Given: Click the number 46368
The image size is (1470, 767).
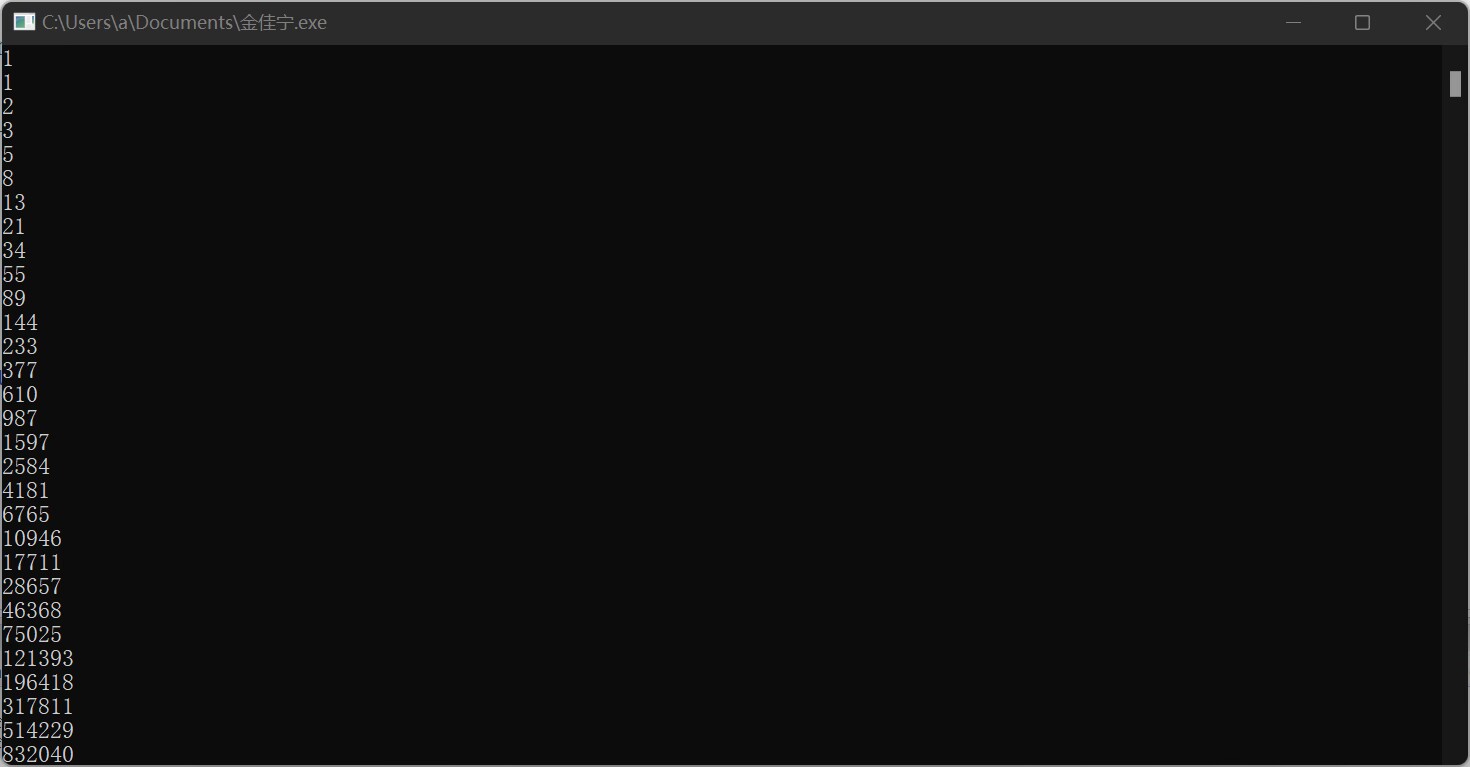Looking at the screenshot, I should coord(32,610).
